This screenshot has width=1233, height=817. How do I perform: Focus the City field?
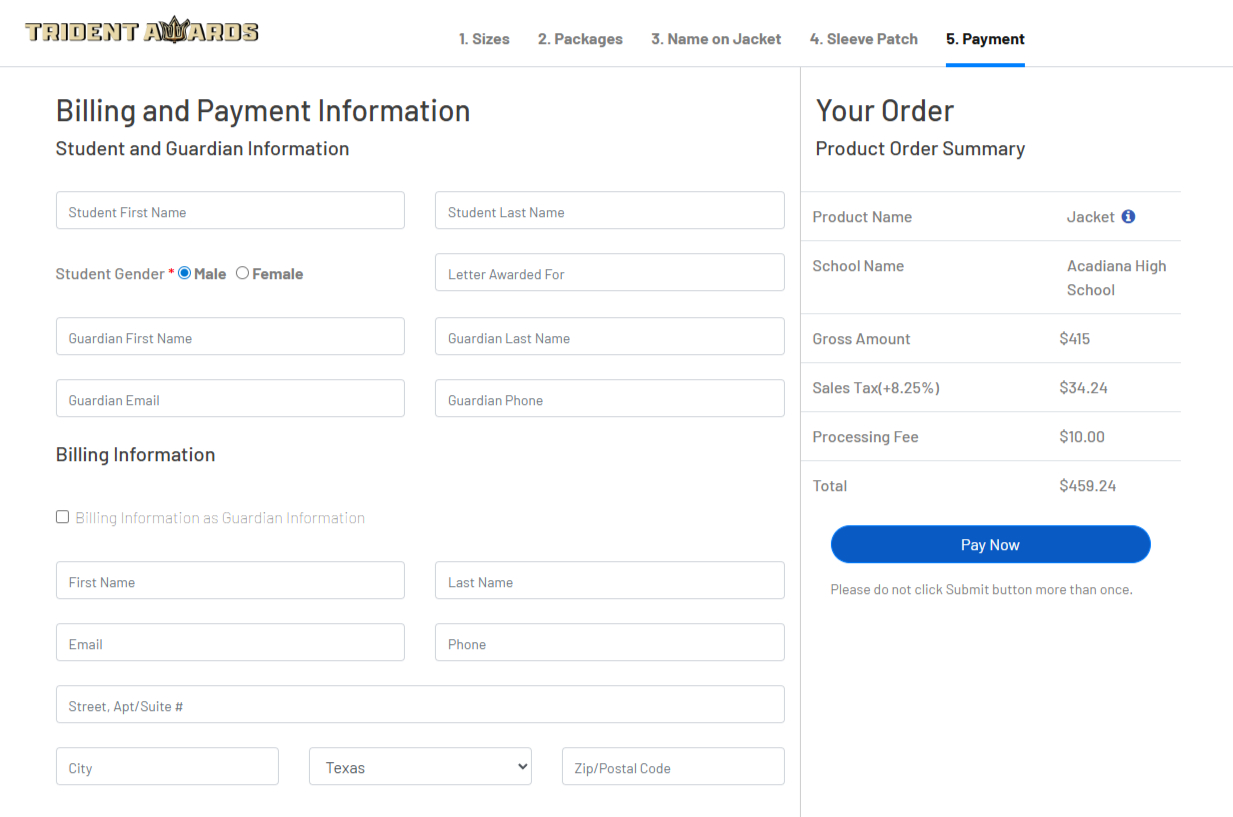click(x=167, y=767)
